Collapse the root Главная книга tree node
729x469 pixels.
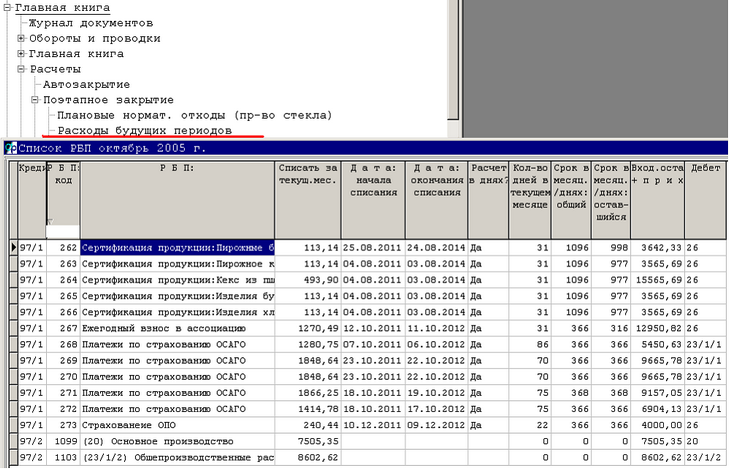(7, 7)
